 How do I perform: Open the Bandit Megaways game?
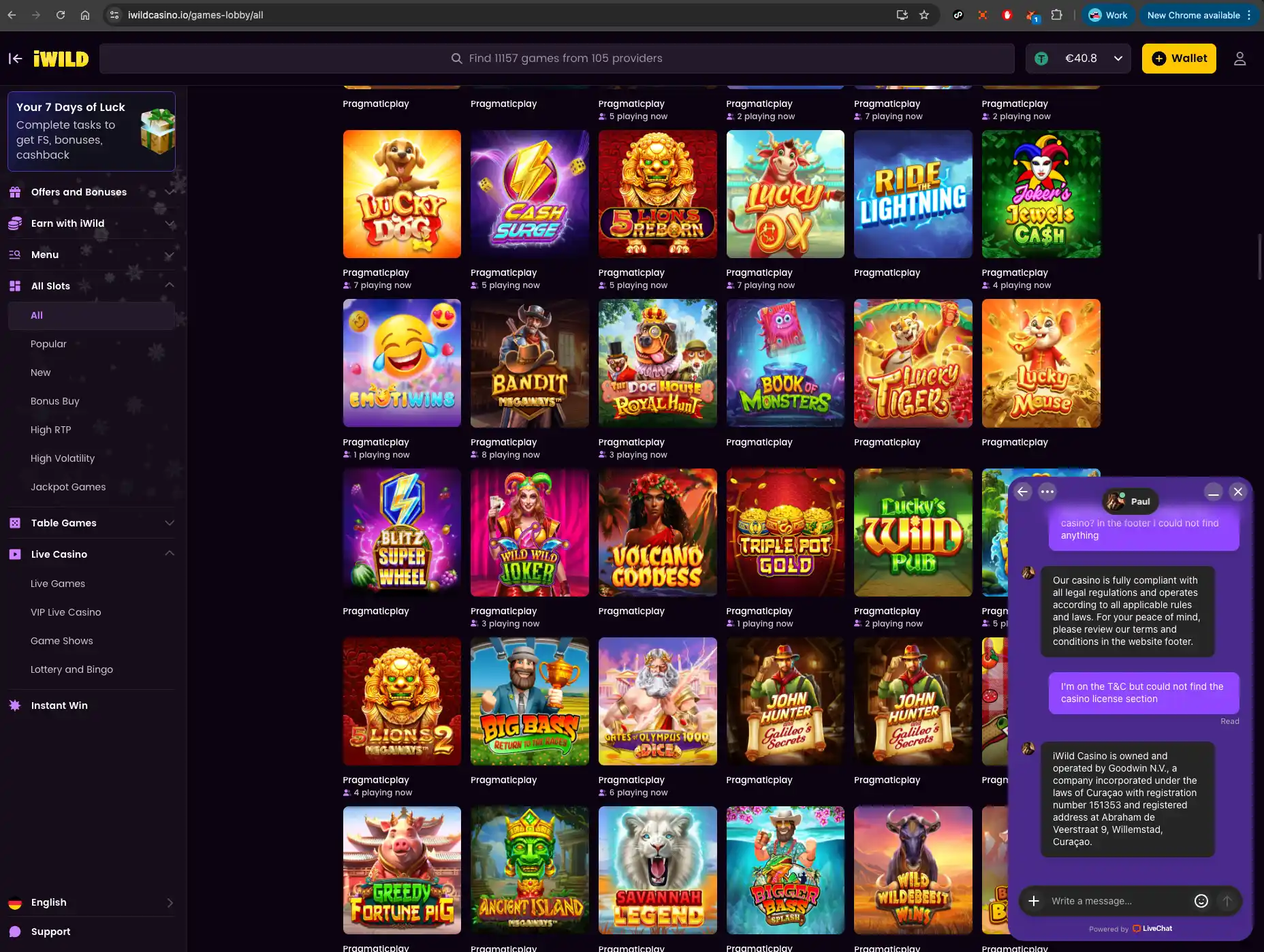(530, 364)
